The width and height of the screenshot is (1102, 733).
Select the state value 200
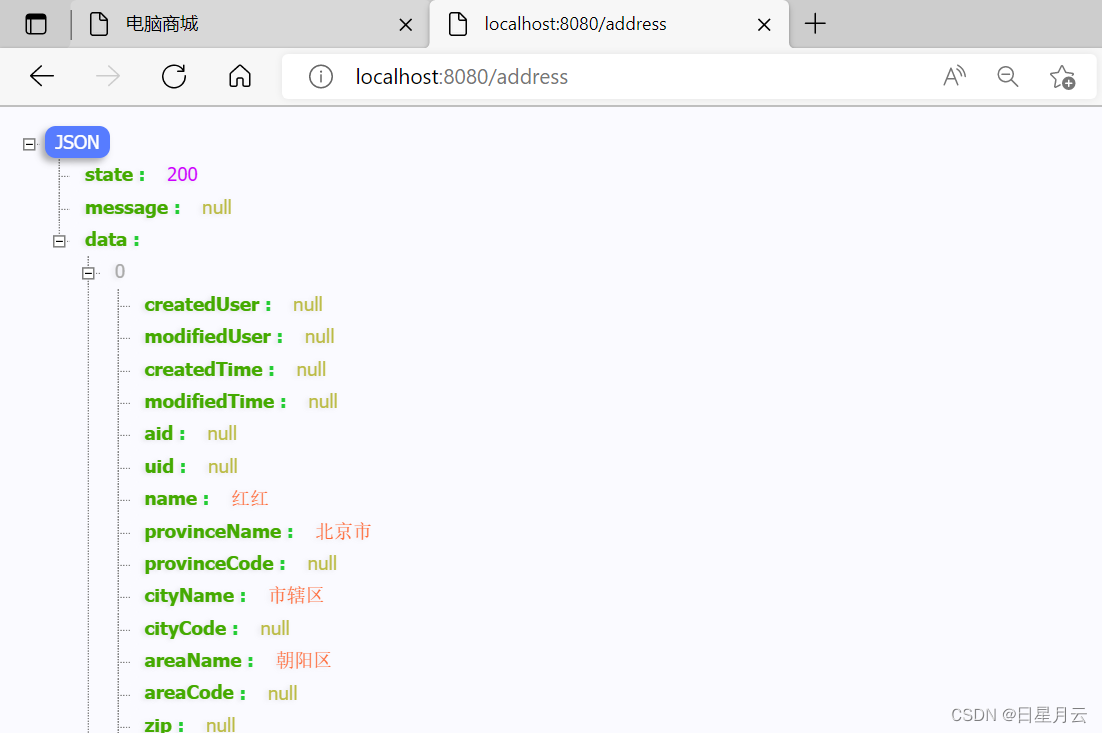pos(182,175)
